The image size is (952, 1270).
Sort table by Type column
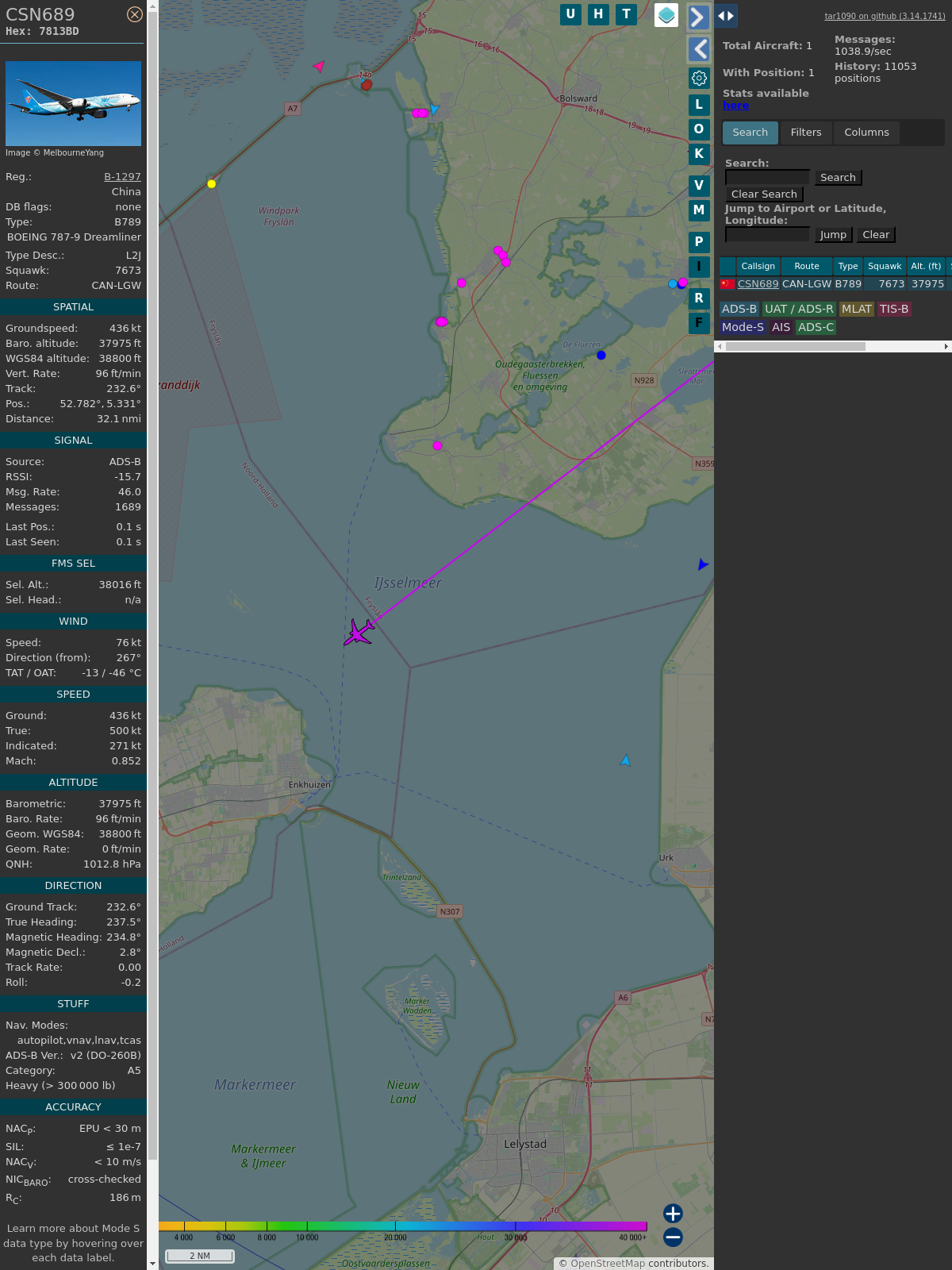pos(848,266)
